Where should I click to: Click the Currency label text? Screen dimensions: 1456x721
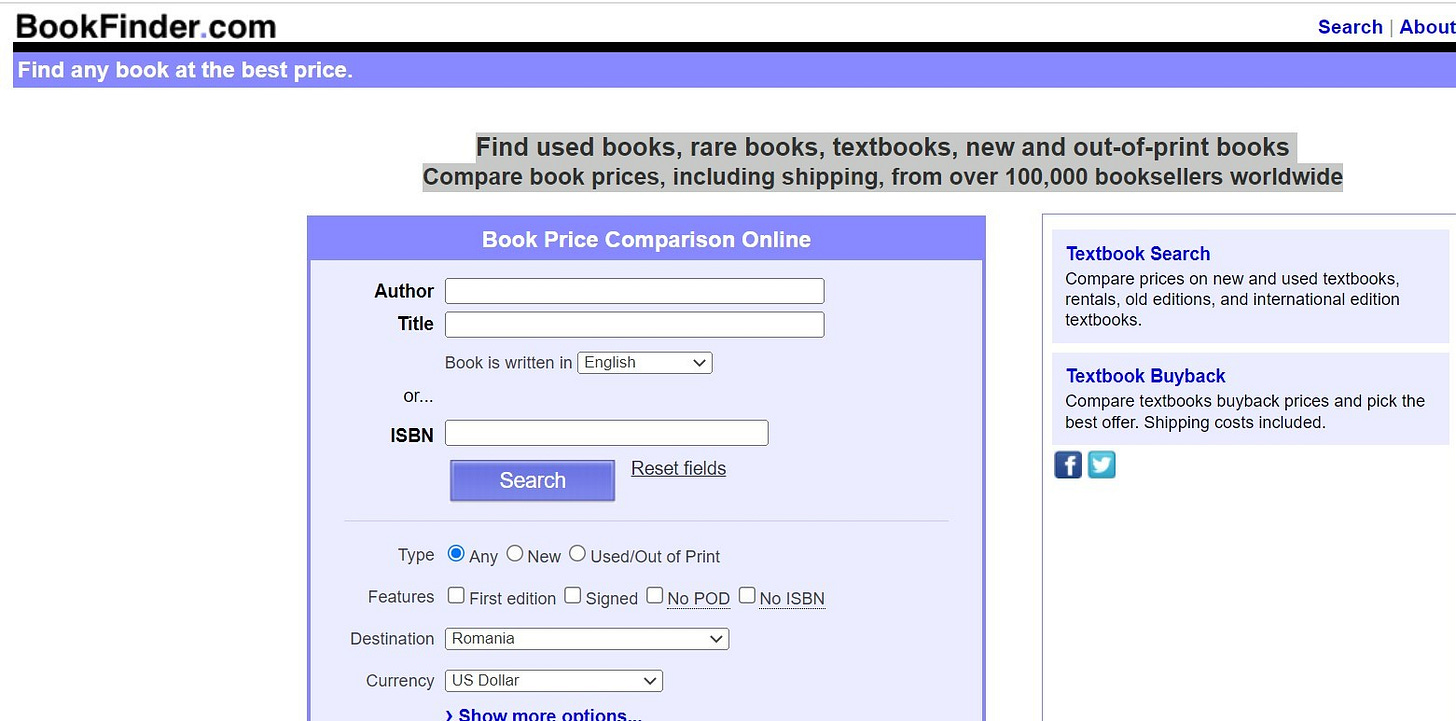coord(400,681)
